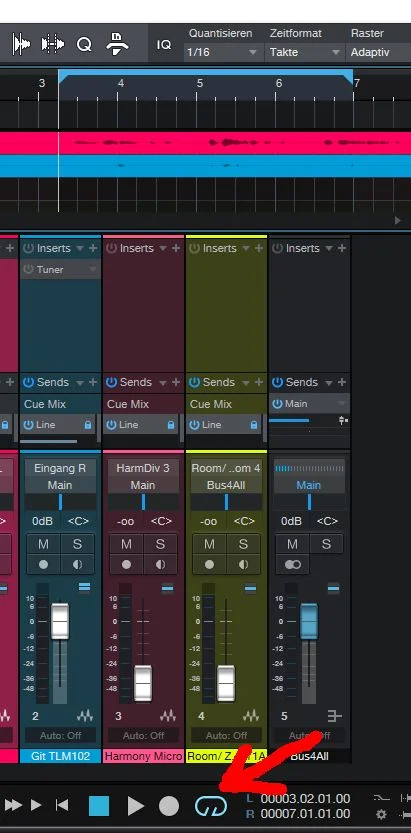411x833 pixels.
Task: Toggle Sends power on Room channel
Action: 194,382
